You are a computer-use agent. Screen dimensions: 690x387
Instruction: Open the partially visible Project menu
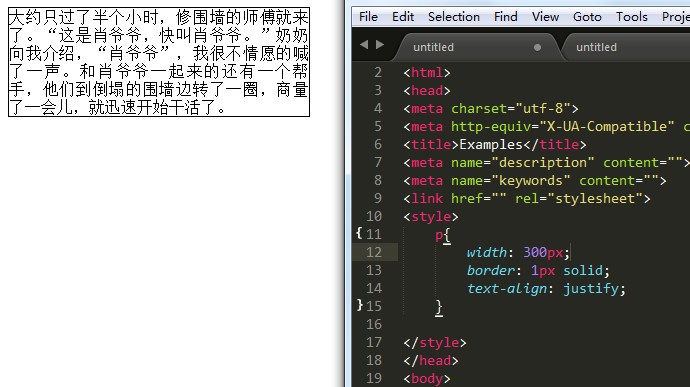(675, 17)
